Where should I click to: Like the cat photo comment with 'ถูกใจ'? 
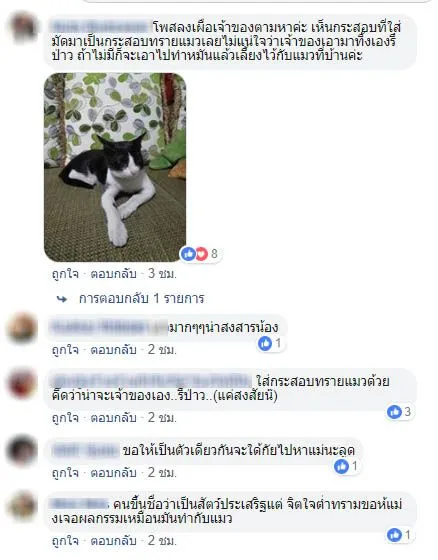pos(65,274)
